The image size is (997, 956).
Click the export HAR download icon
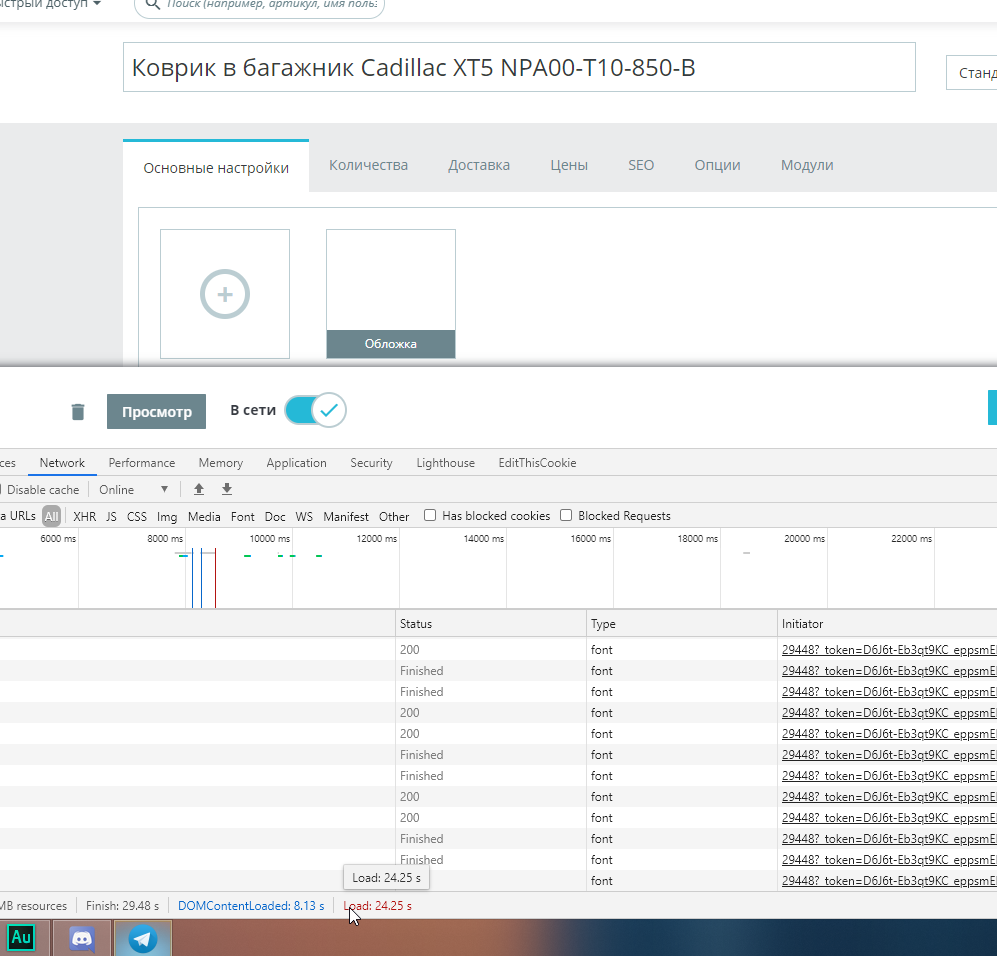pyautogui.click(x=227, y=489)
